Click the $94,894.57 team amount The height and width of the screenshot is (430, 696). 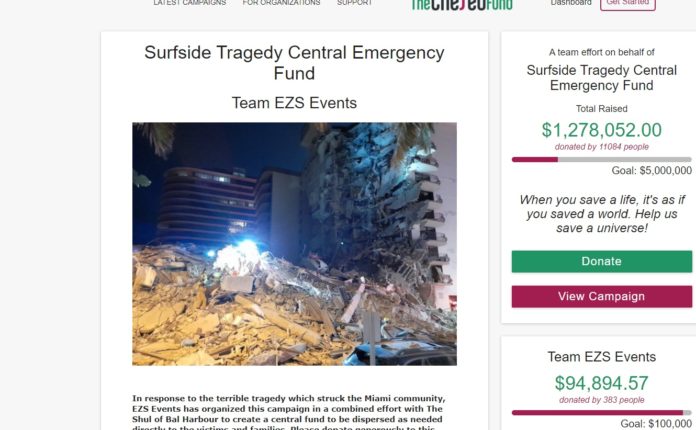601,383
